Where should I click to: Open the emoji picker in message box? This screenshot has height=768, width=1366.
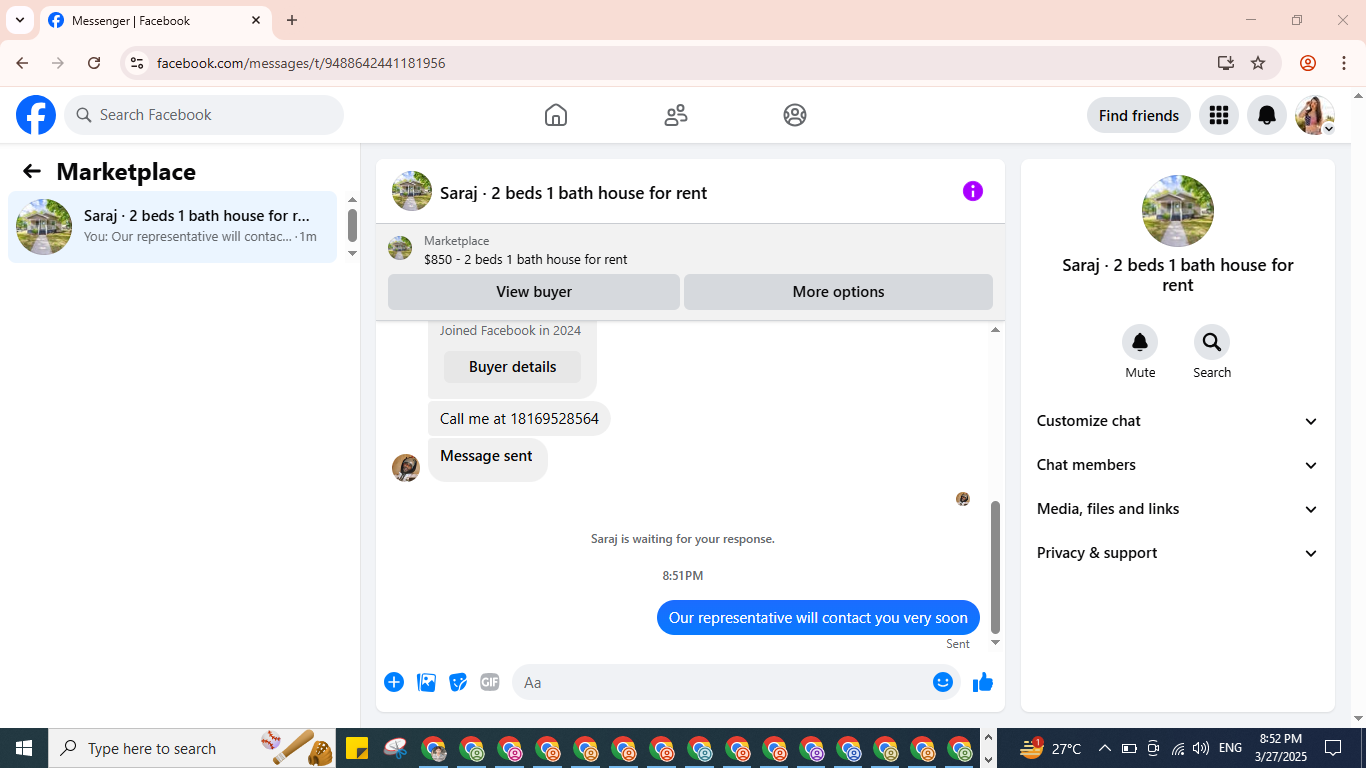[943, 682]
